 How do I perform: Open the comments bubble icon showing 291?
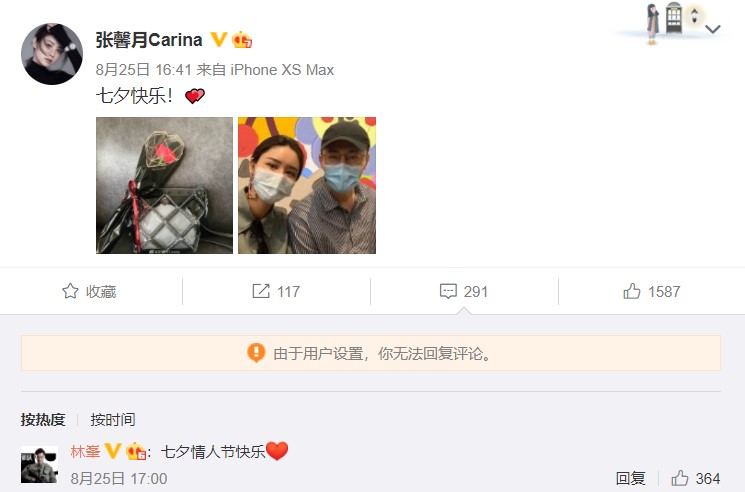pos(448,291)
